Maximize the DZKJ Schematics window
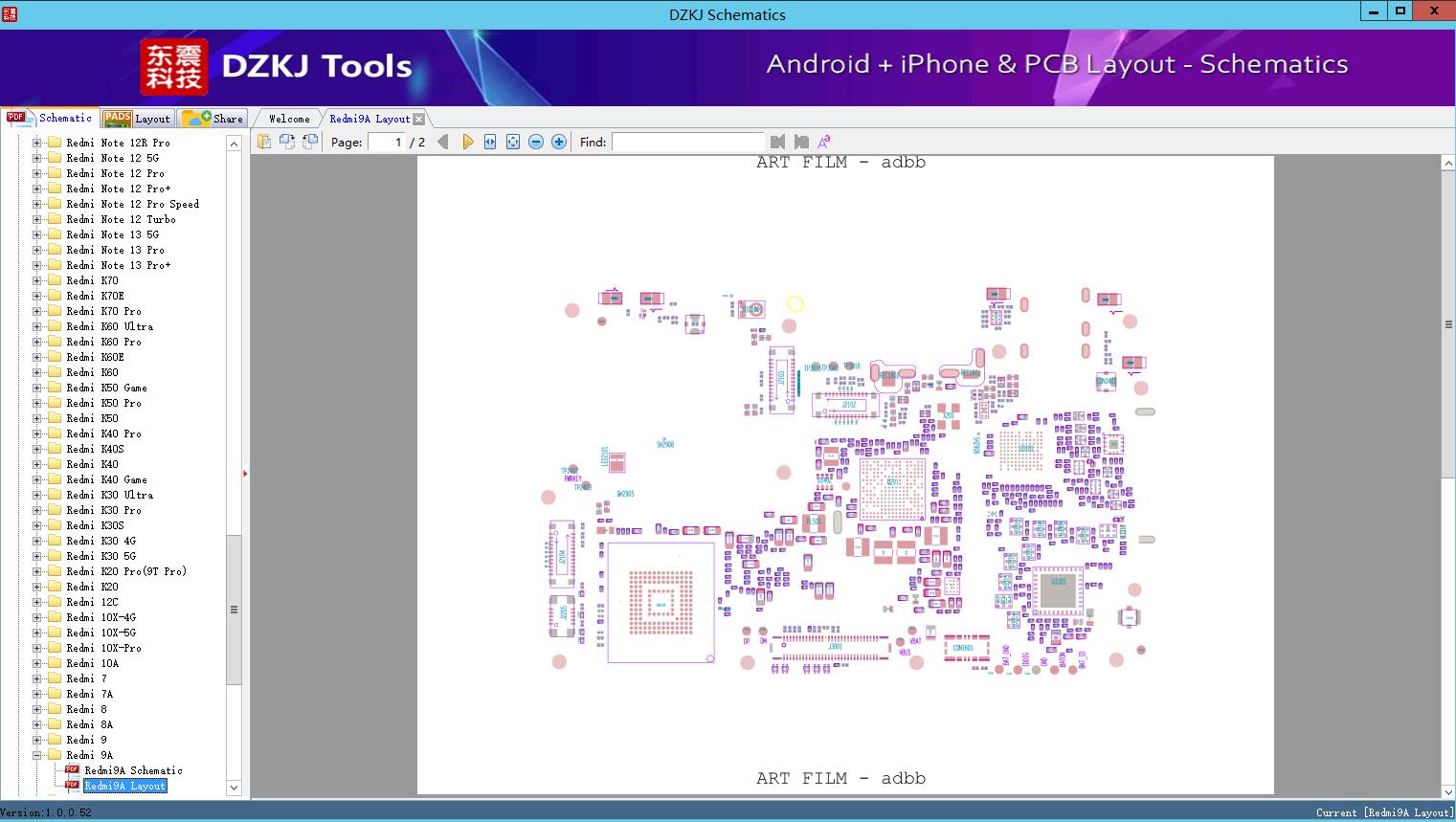 coord(1400,11)
